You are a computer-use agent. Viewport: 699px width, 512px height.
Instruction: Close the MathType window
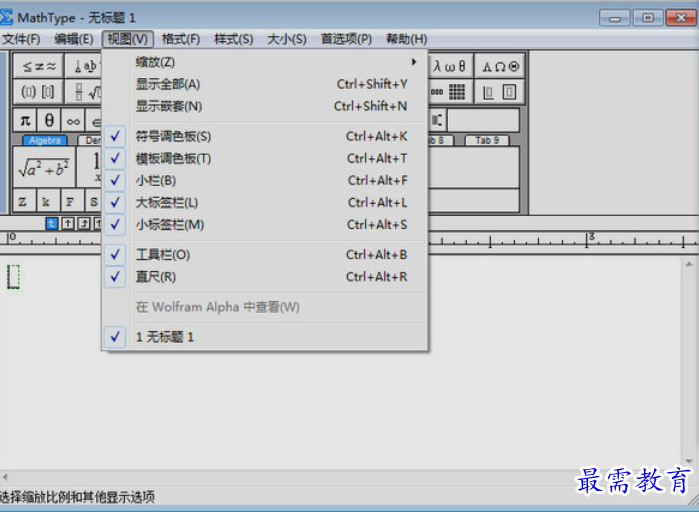tap(680, 18)
